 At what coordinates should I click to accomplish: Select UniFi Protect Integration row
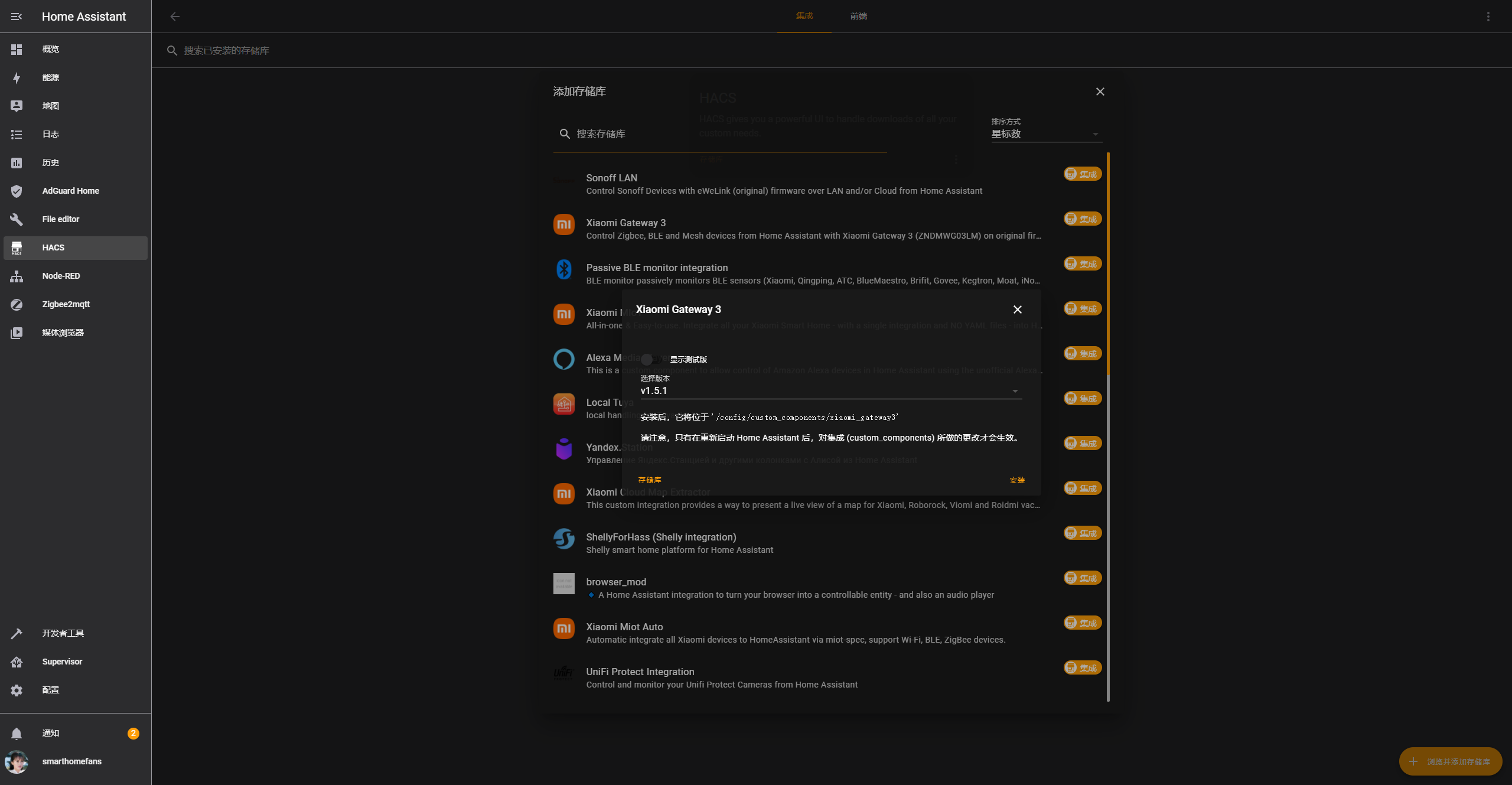pyautogui.click(x=827, y=678)
